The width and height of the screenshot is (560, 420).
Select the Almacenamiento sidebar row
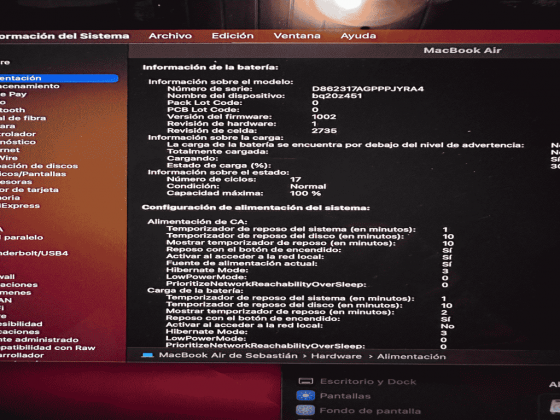[30, 86]
